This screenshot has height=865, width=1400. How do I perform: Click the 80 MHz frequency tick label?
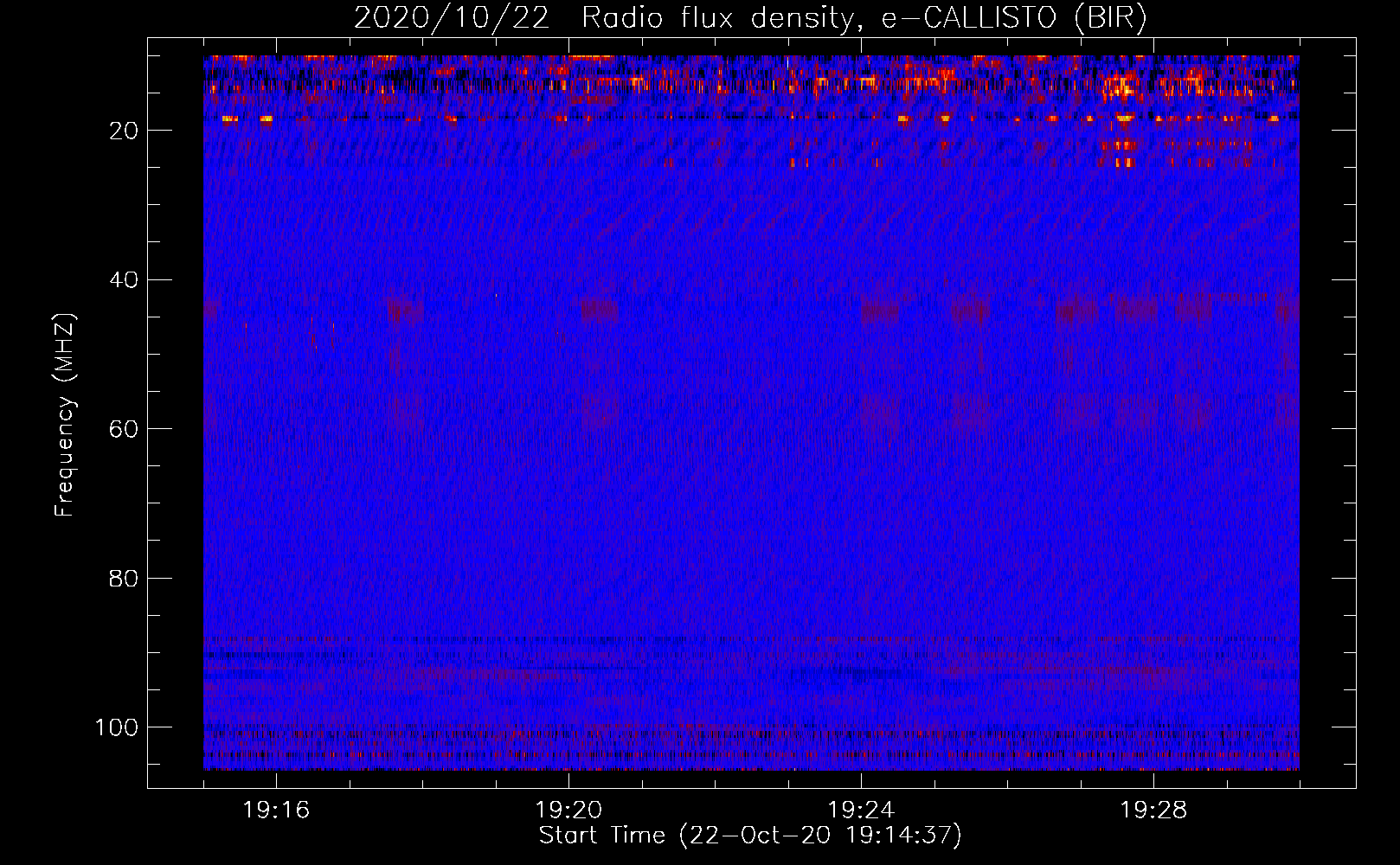point(124,579)
